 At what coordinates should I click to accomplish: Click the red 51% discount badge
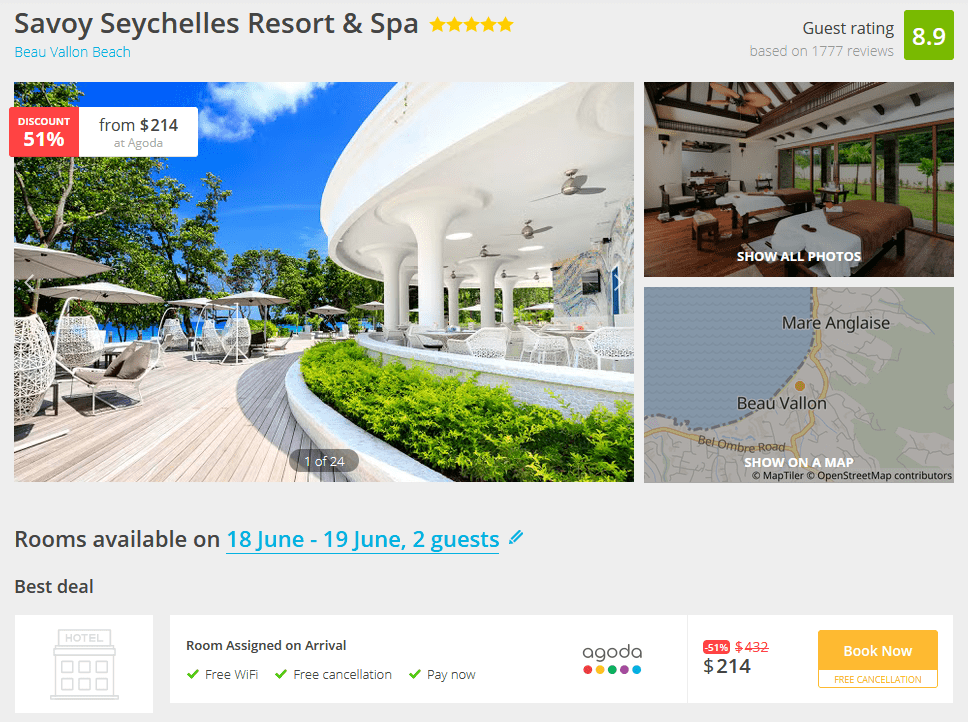tap(44, 131)
